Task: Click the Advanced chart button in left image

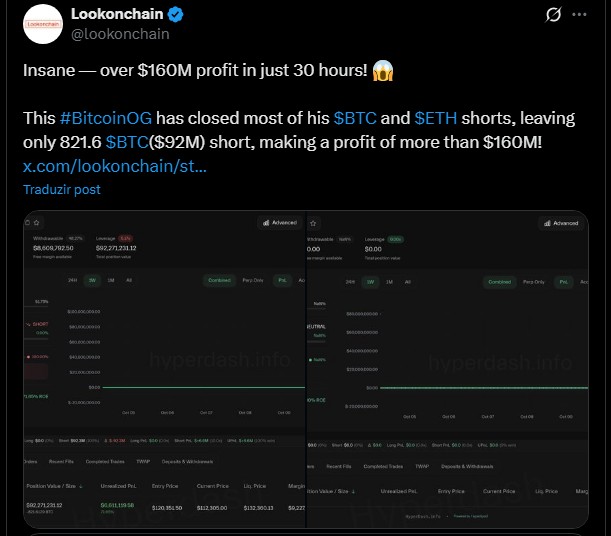Action: (279, 223)
